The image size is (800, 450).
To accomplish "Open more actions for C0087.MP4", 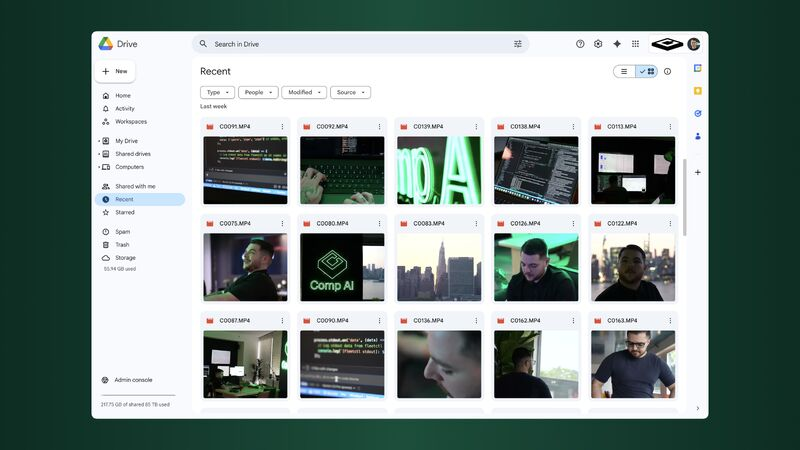I will [282, 320].
